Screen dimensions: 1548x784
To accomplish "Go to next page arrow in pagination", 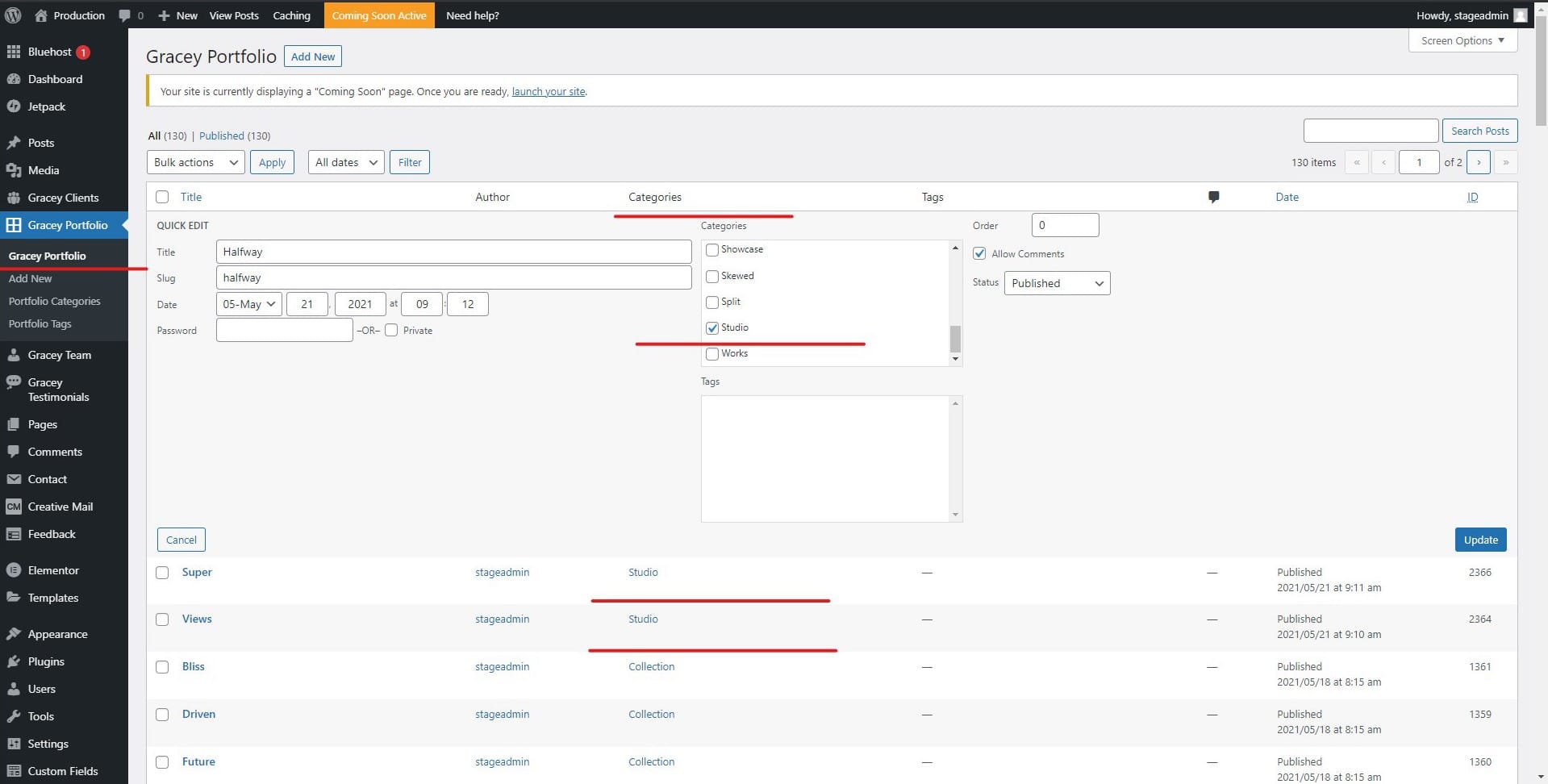I will click(1478, 162).
